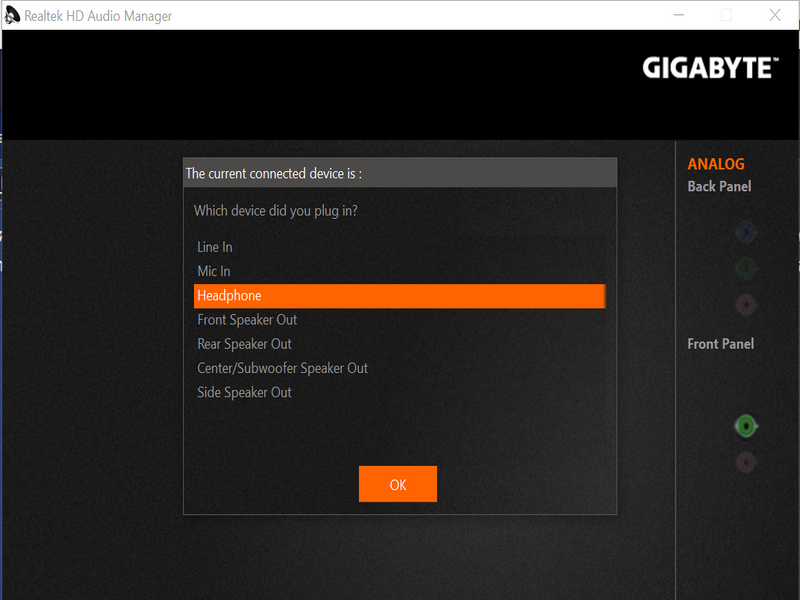Minimize the Realtek HD Audio Manager window

679,15
